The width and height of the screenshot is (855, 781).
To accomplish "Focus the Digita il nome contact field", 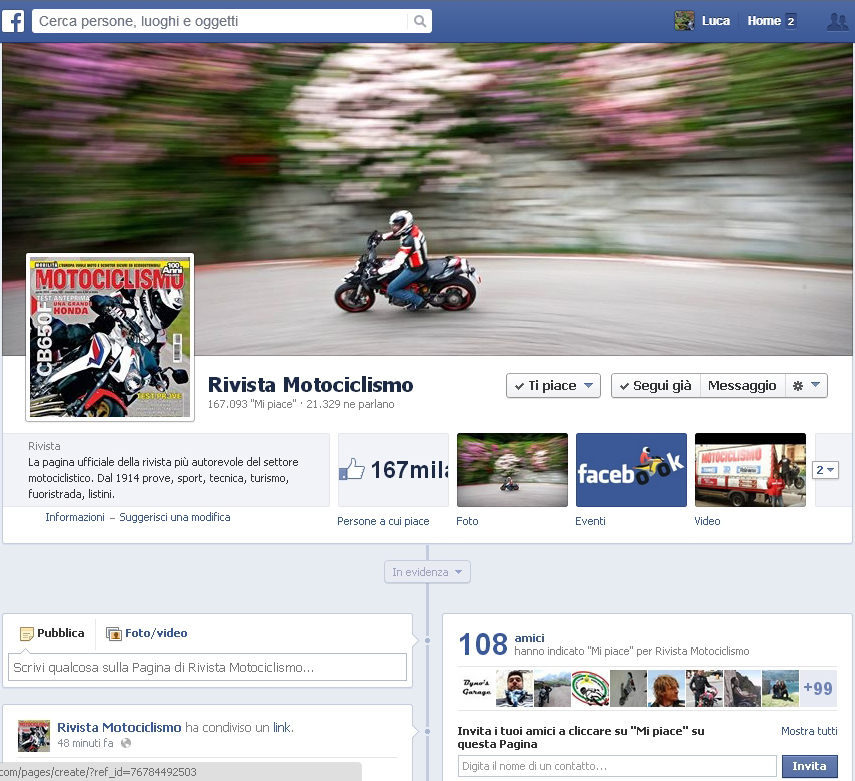I will [617, 766].
